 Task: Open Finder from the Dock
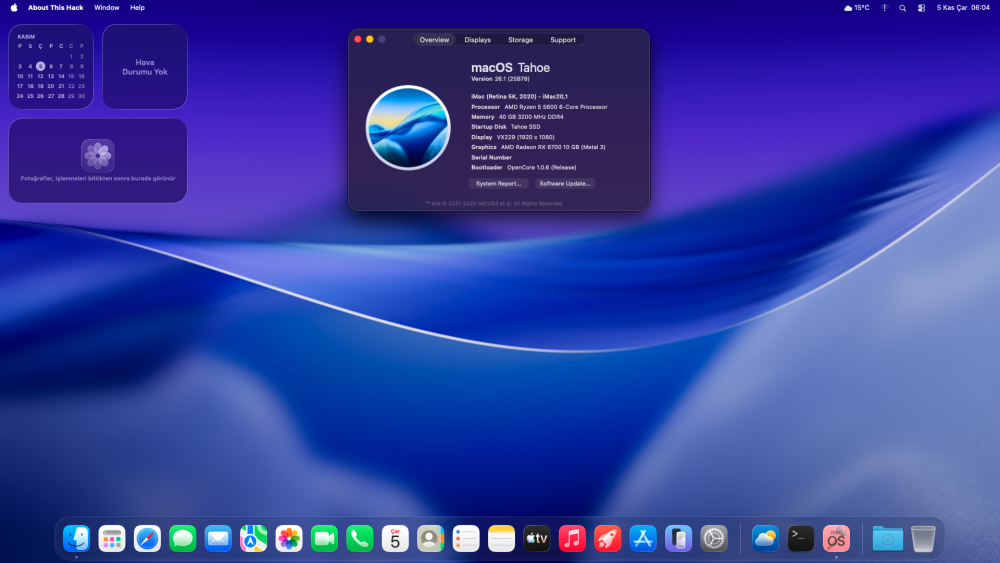(x=77, y=539)
